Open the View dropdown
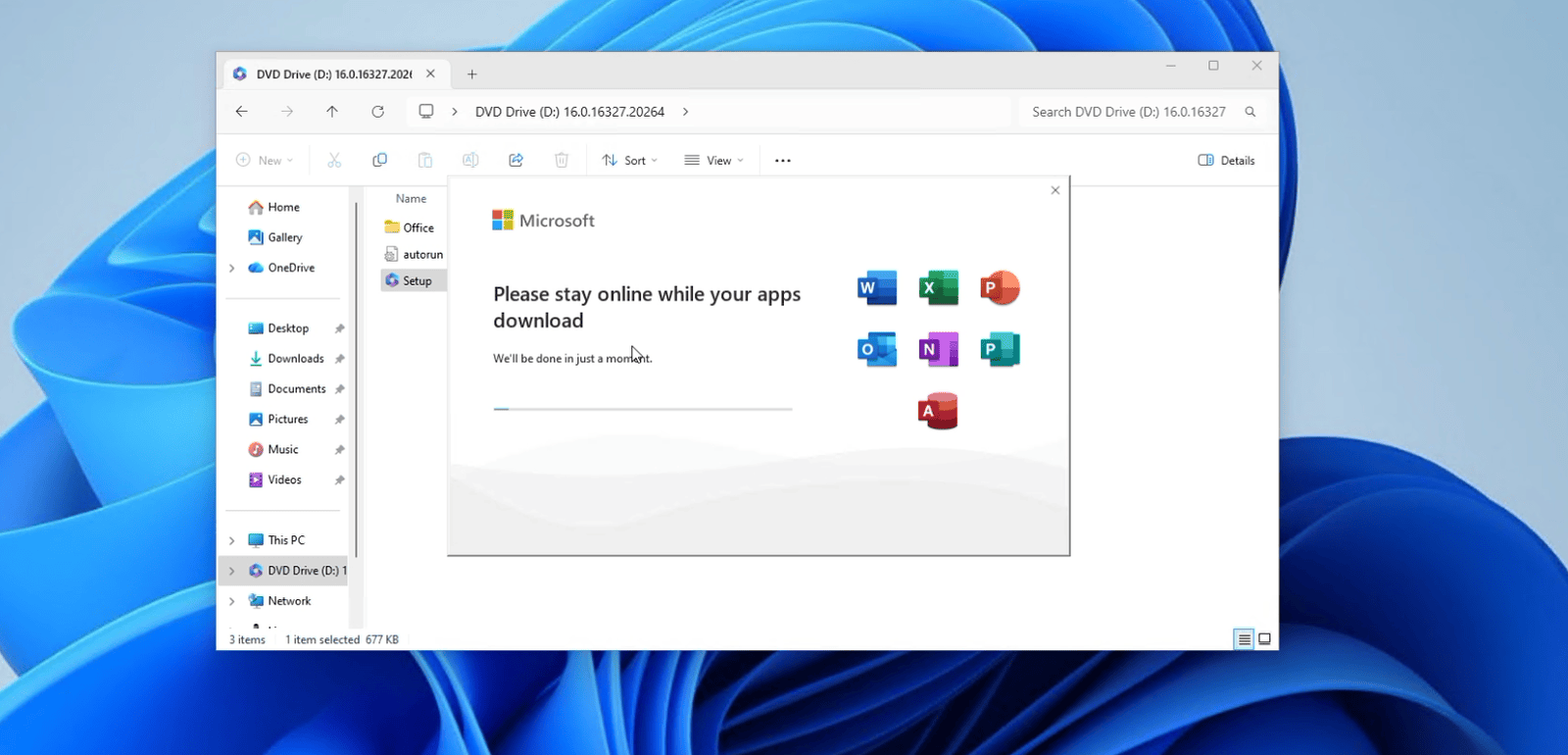 714,160
